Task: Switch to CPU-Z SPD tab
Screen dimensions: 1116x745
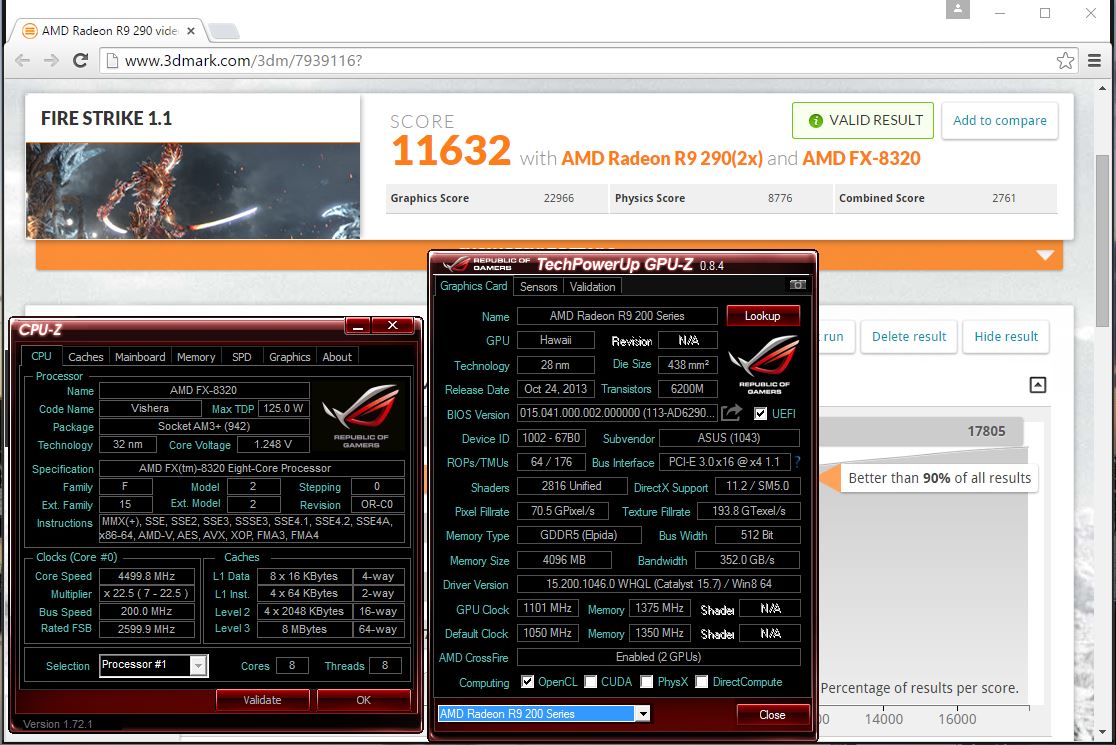Action: 242,356
